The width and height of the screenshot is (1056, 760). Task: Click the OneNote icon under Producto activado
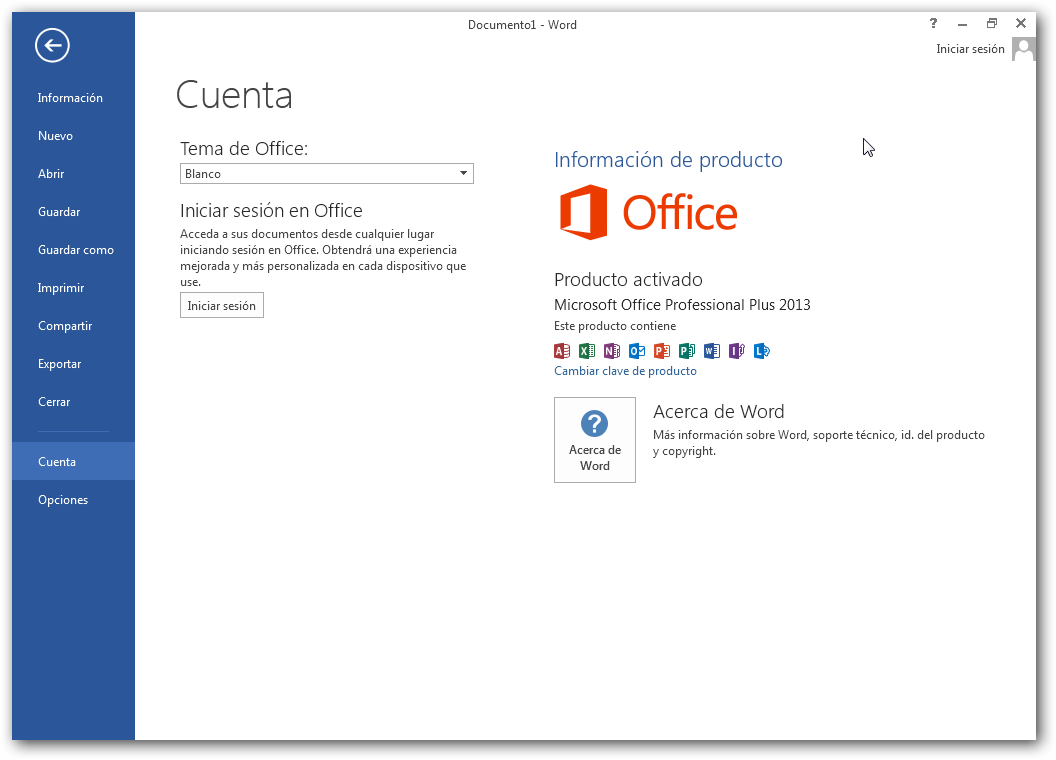tap(611, 351)
